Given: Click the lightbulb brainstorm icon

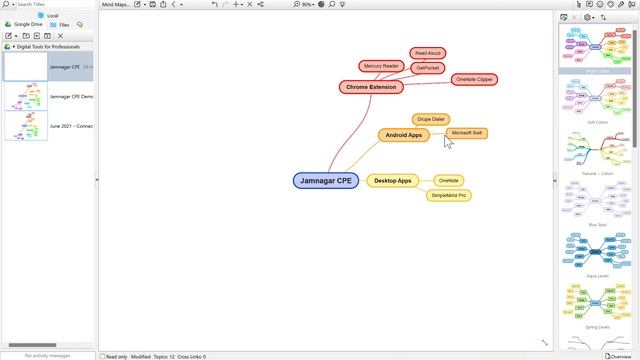Looking at the screenshot, I should [342, 4].
